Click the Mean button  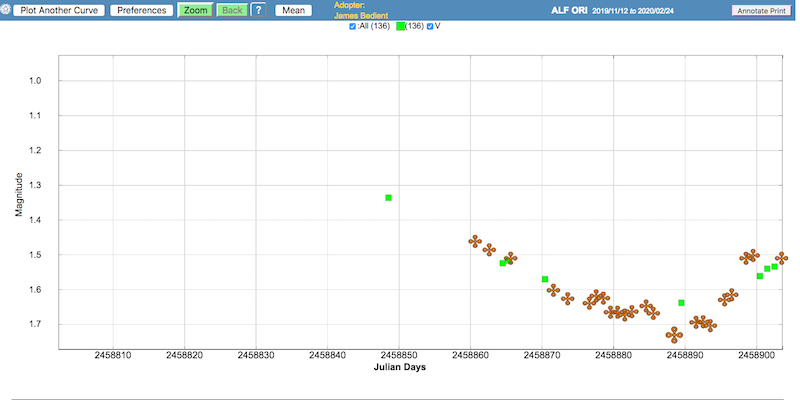(293, 10)
